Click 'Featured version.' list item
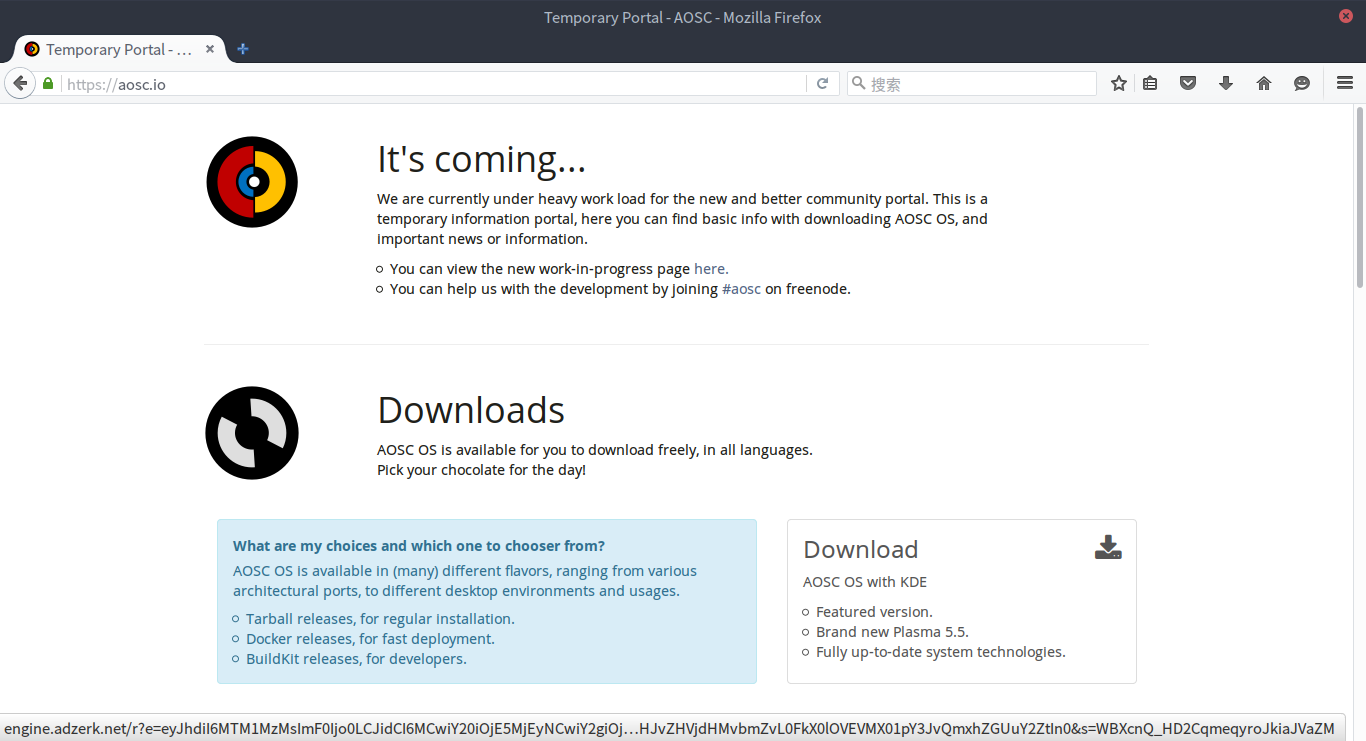The image size is (1366, 741). (874, 612)
